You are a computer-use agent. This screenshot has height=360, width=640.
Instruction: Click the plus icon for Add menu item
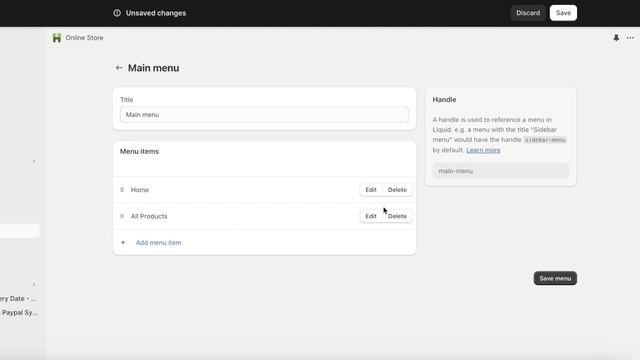[x=123, y=242]
